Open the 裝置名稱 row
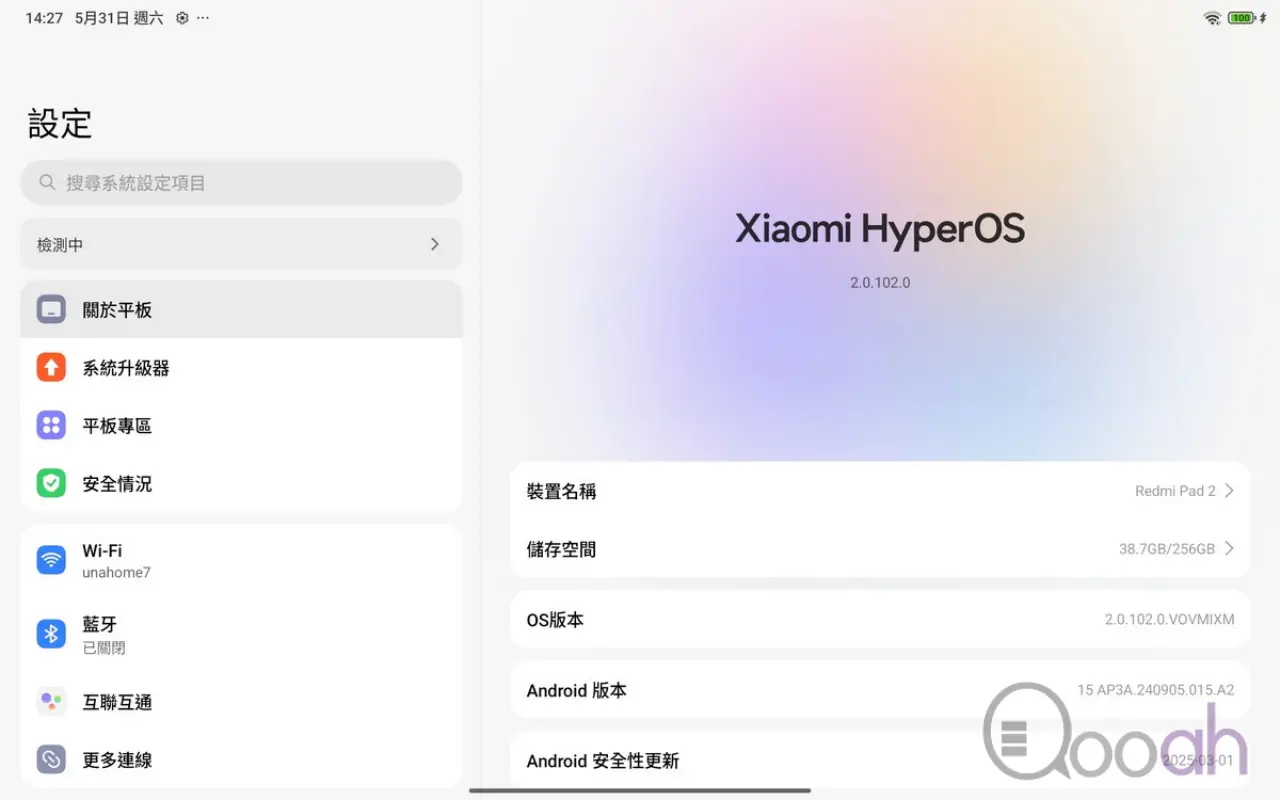Image resolution: width=1280 pixels, height=800 pixels. click(x=880, y=491)
